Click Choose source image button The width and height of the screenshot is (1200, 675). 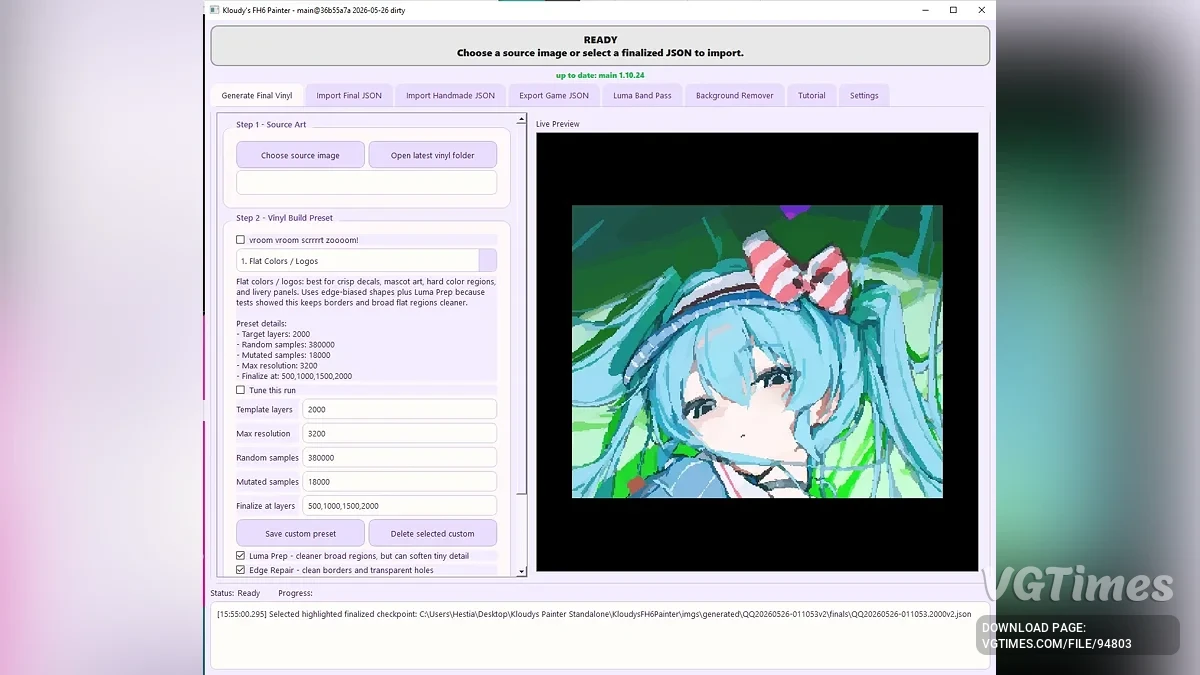(x=300, y=155)
